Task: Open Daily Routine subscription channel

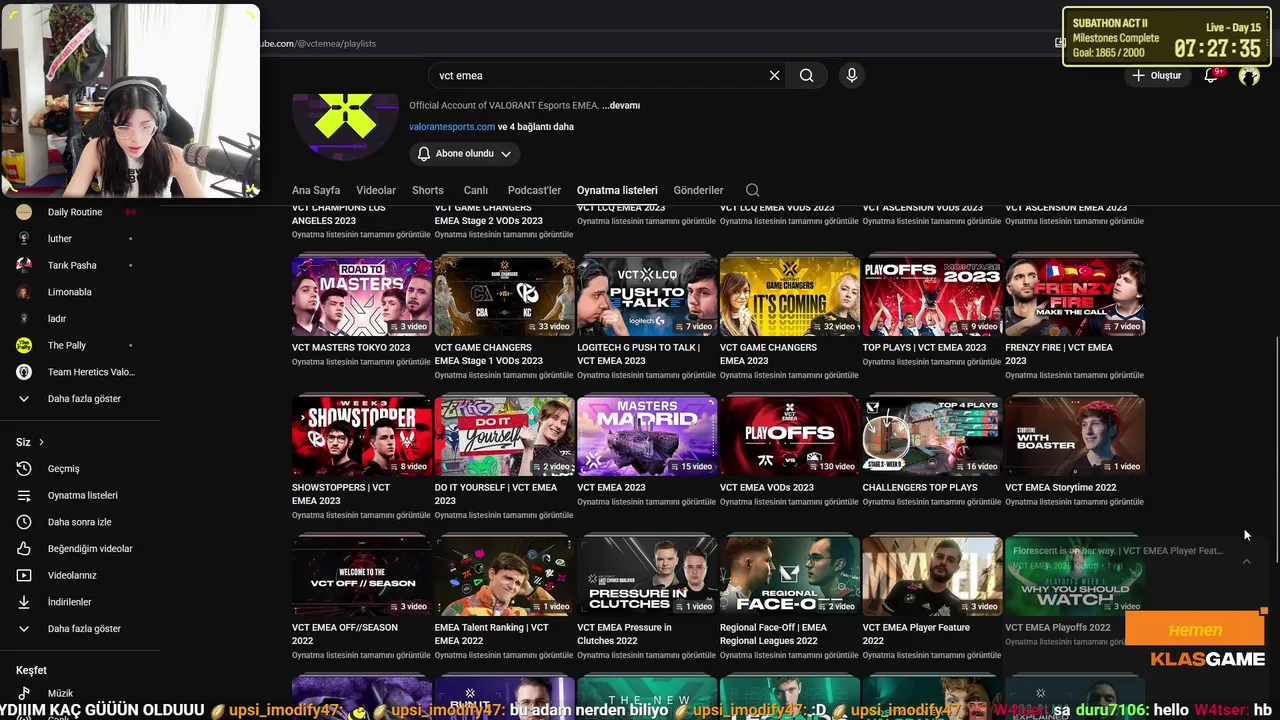Action: click(x=75, y=212)
